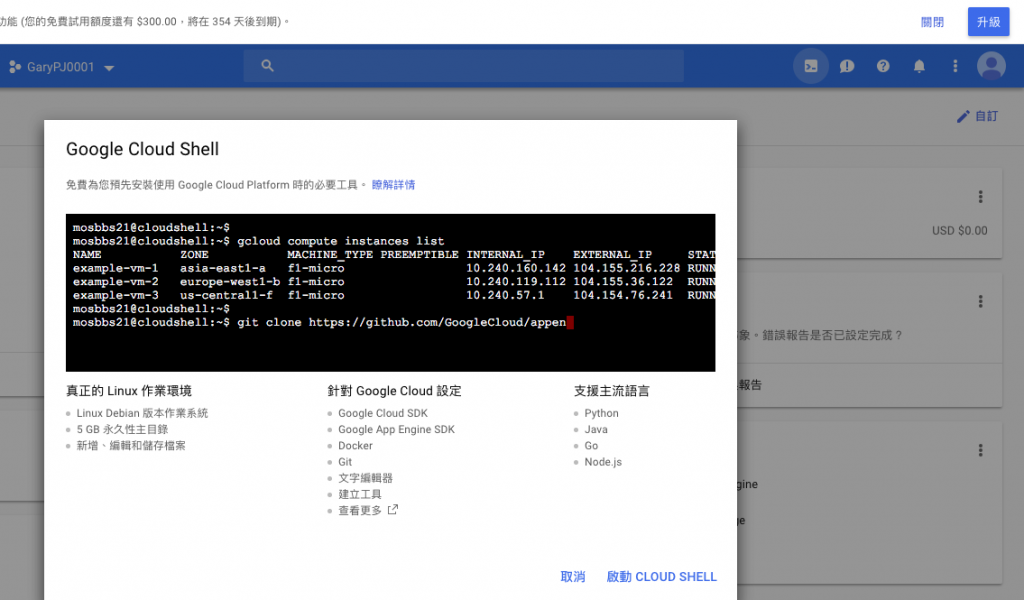The width and height of the screenshot is (1024, 600).
Task: Click the terminal preview image
Action: coord(391,292)
